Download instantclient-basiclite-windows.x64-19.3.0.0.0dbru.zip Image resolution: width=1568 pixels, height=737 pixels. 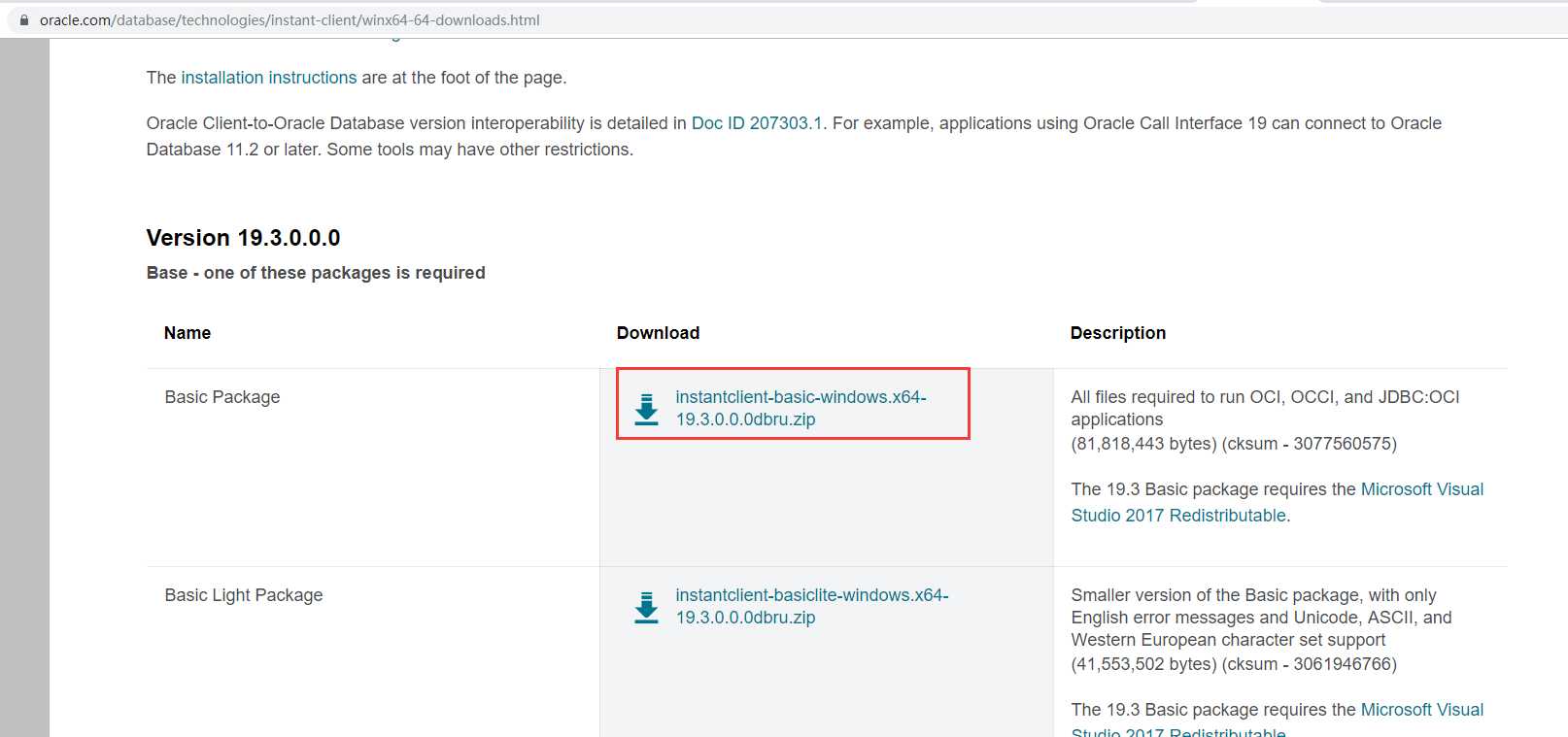pos(812,606)
